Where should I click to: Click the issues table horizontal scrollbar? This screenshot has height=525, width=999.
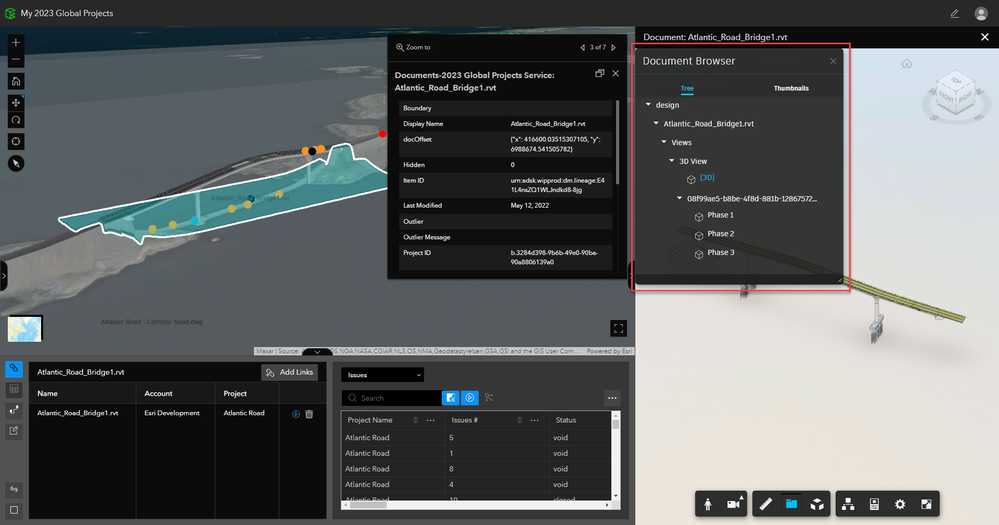367,505
